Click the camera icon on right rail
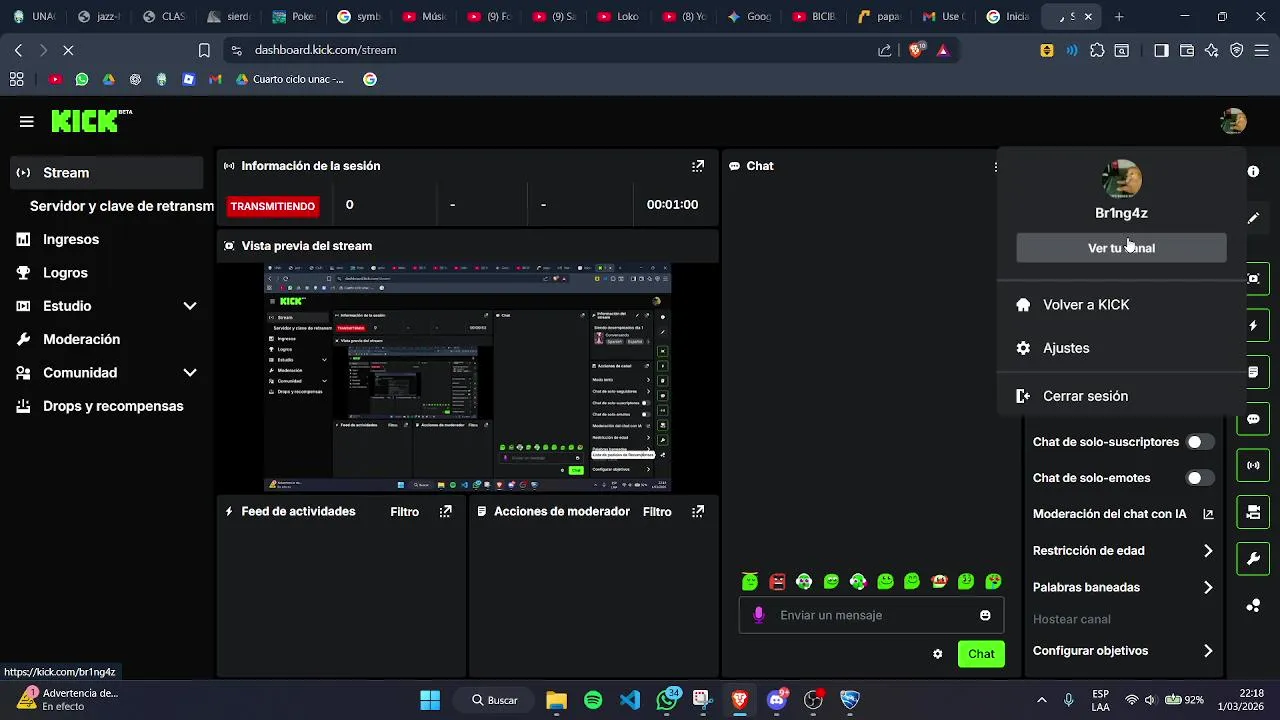 tap(1253, 513)
